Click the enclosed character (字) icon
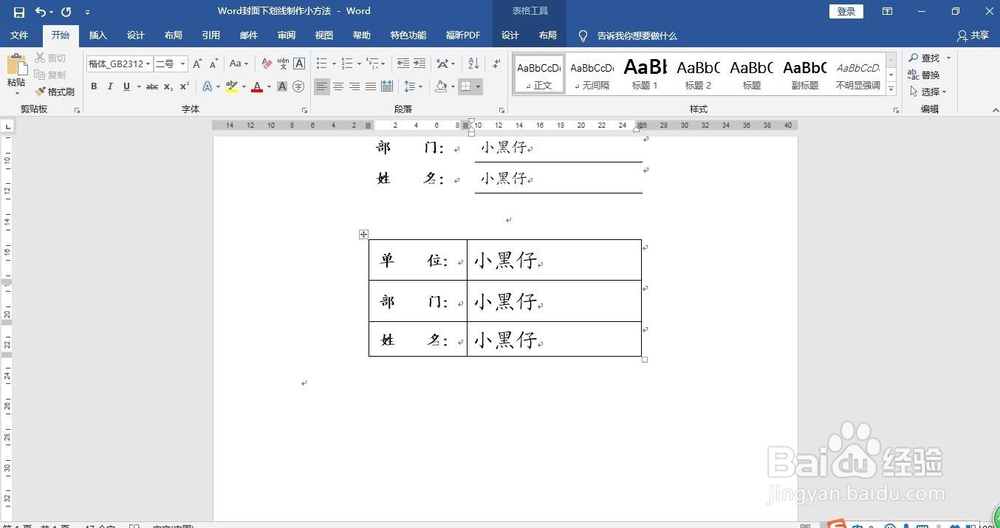This screenshot has height=528, width=1000. (x=298, y=87)
